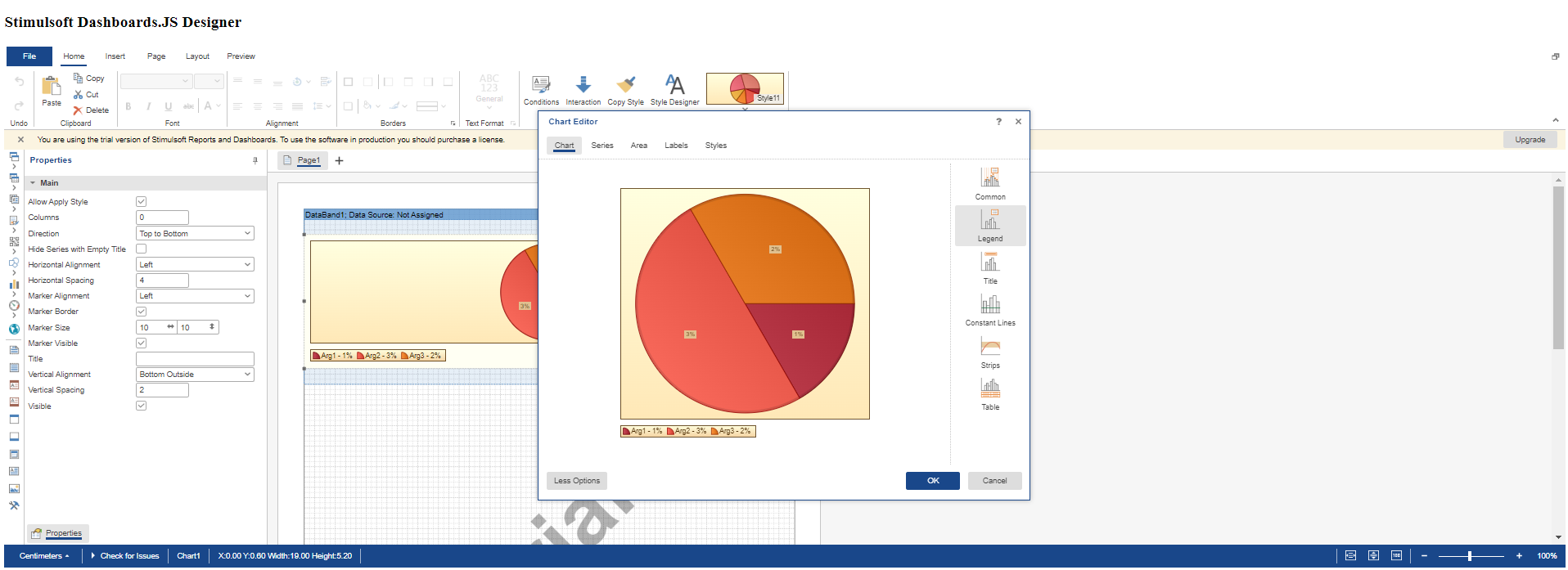Toggle the Marker Border checkbox

point(141,312)
